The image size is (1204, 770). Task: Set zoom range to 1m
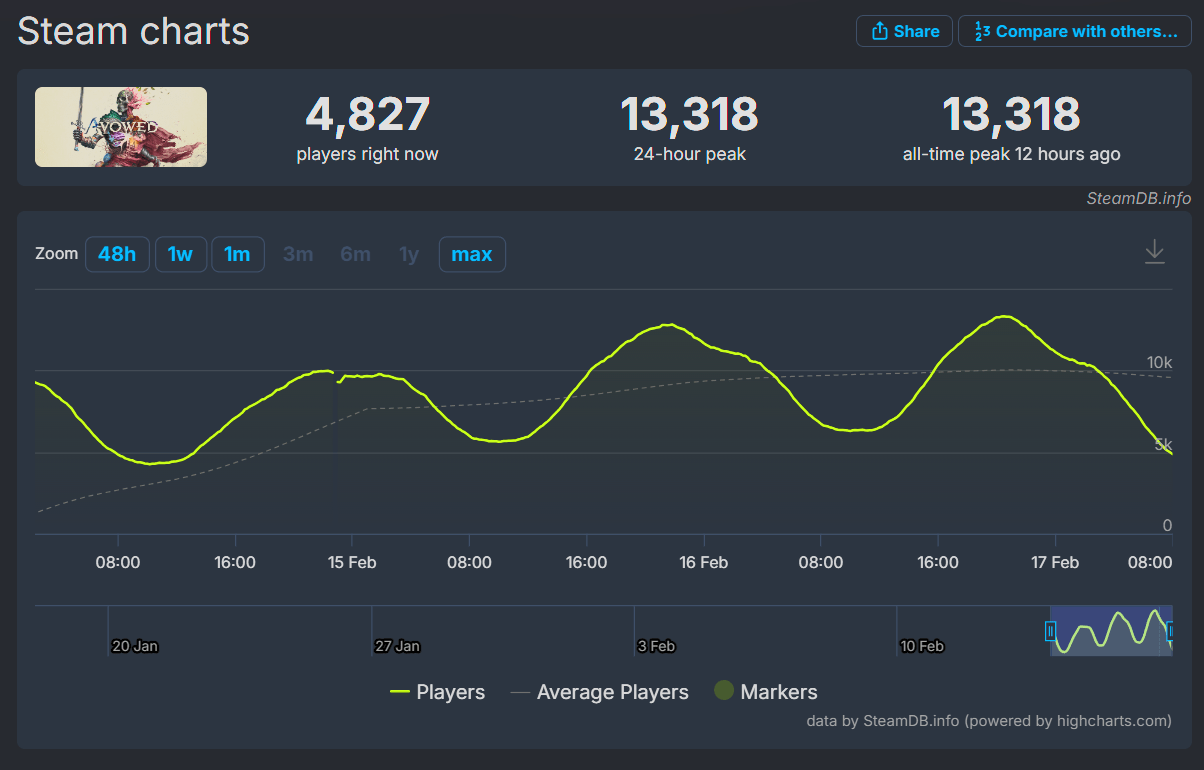coord(237,254)
